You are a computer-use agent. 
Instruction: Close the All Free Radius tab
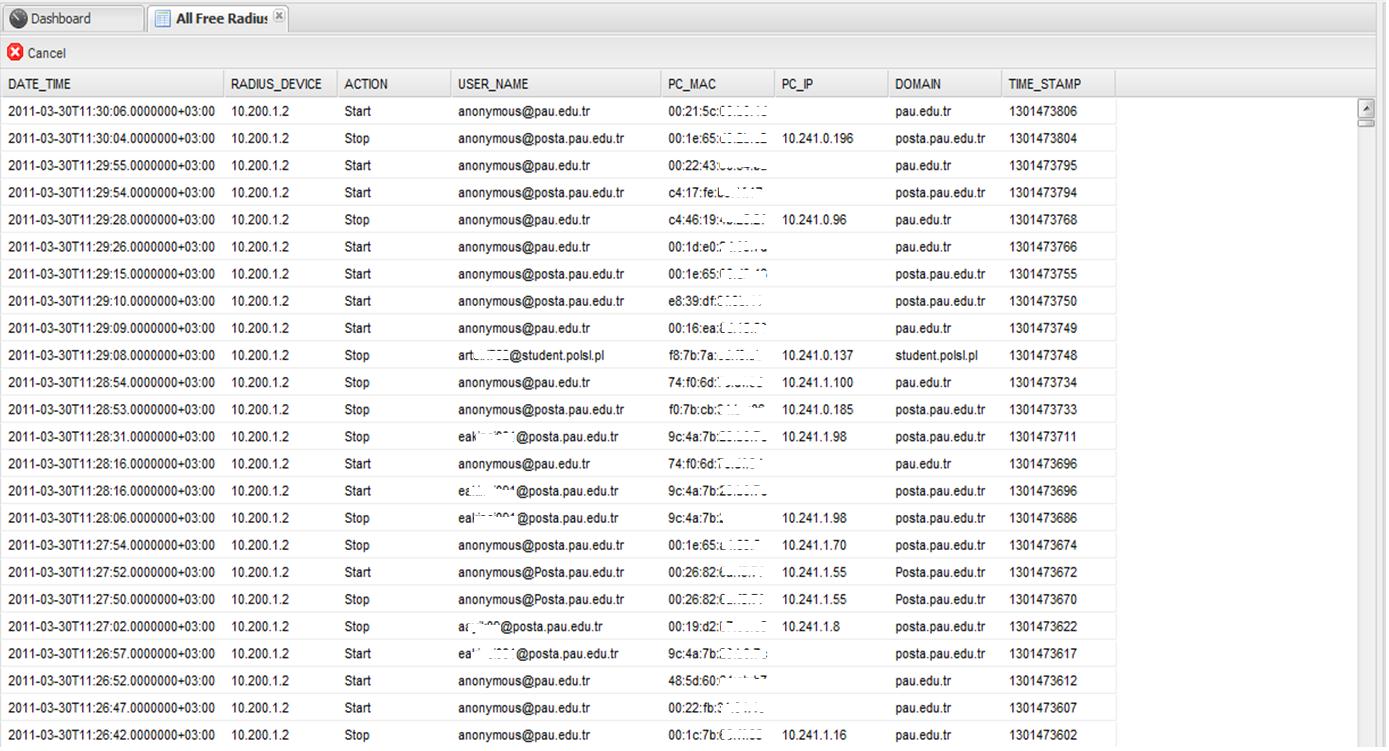point(279,15)
